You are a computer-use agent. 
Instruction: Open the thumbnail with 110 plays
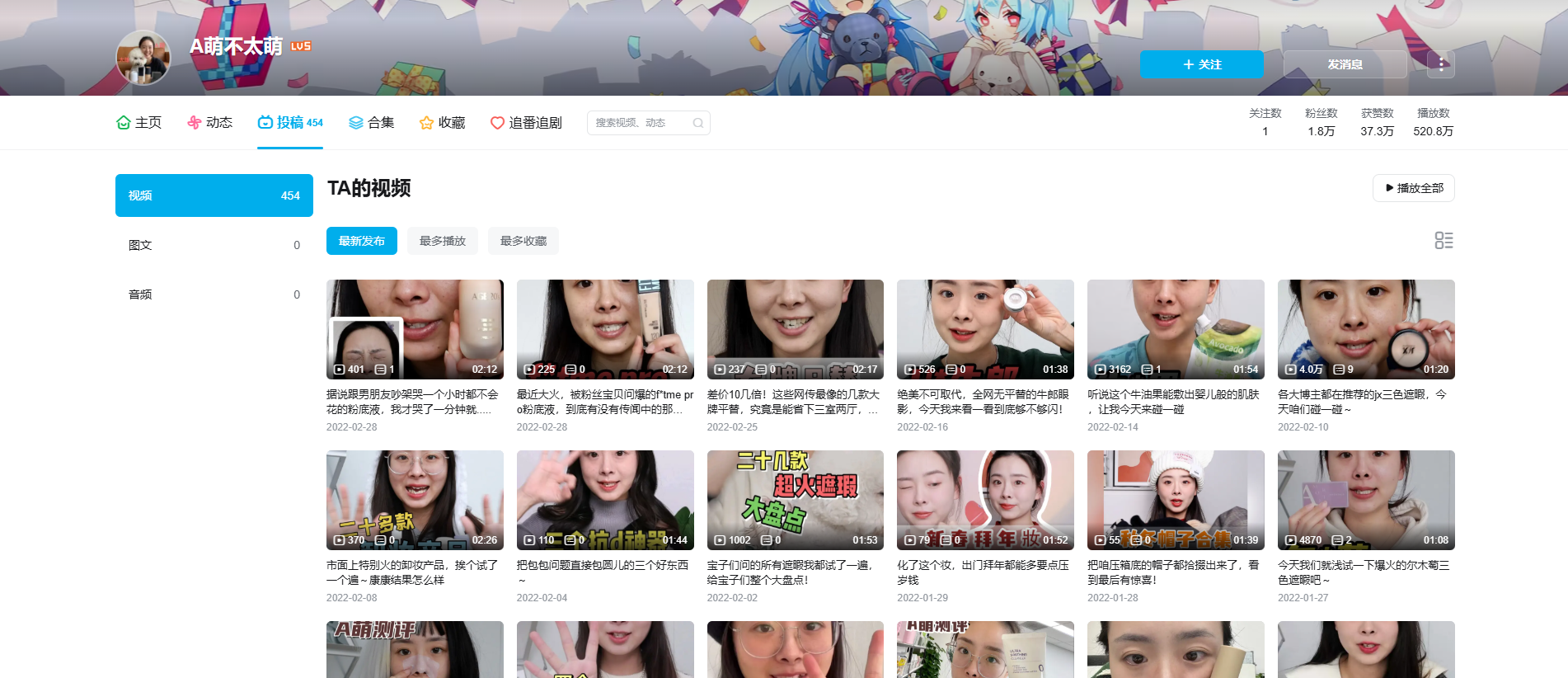point(605,500)
